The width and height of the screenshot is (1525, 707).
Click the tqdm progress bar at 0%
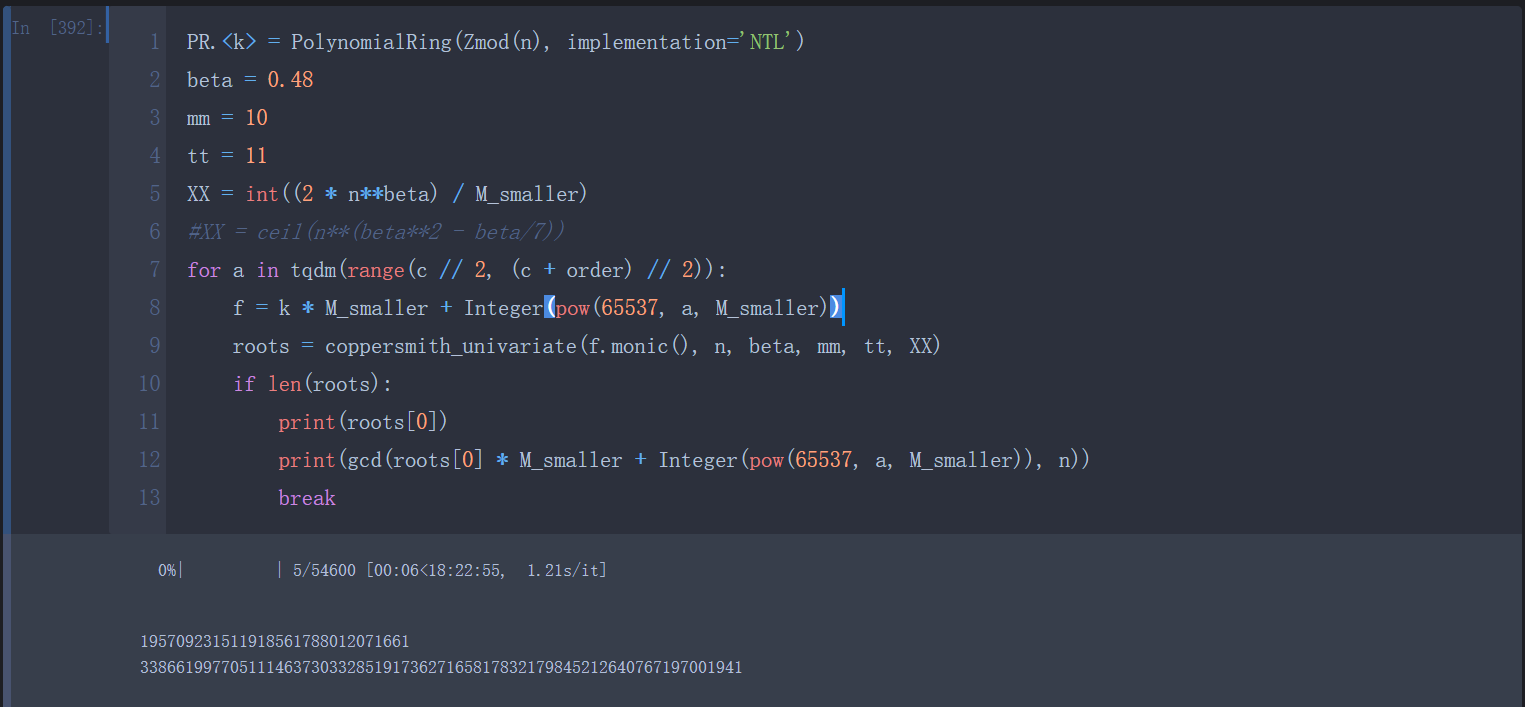pos(230,570)
